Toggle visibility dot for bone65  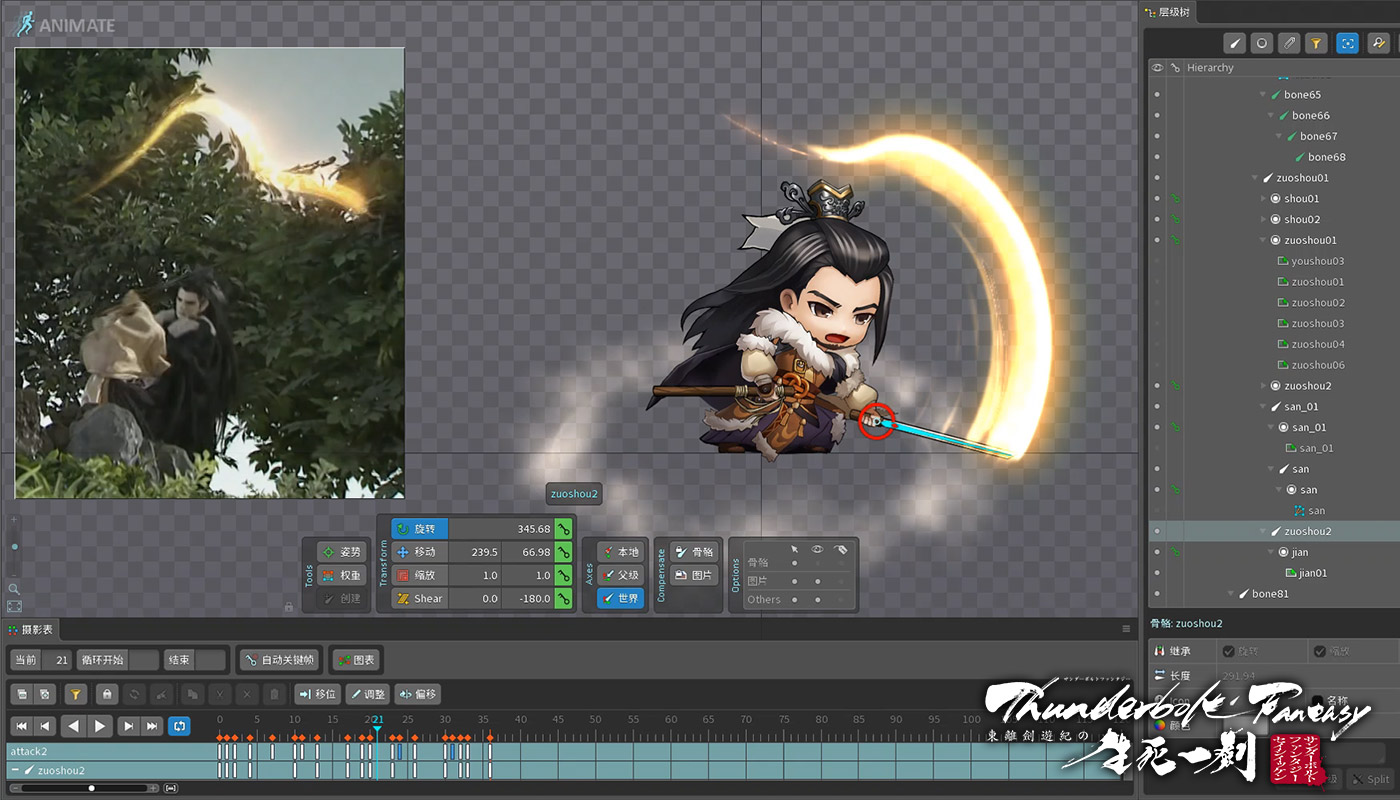pos(1157,95)
